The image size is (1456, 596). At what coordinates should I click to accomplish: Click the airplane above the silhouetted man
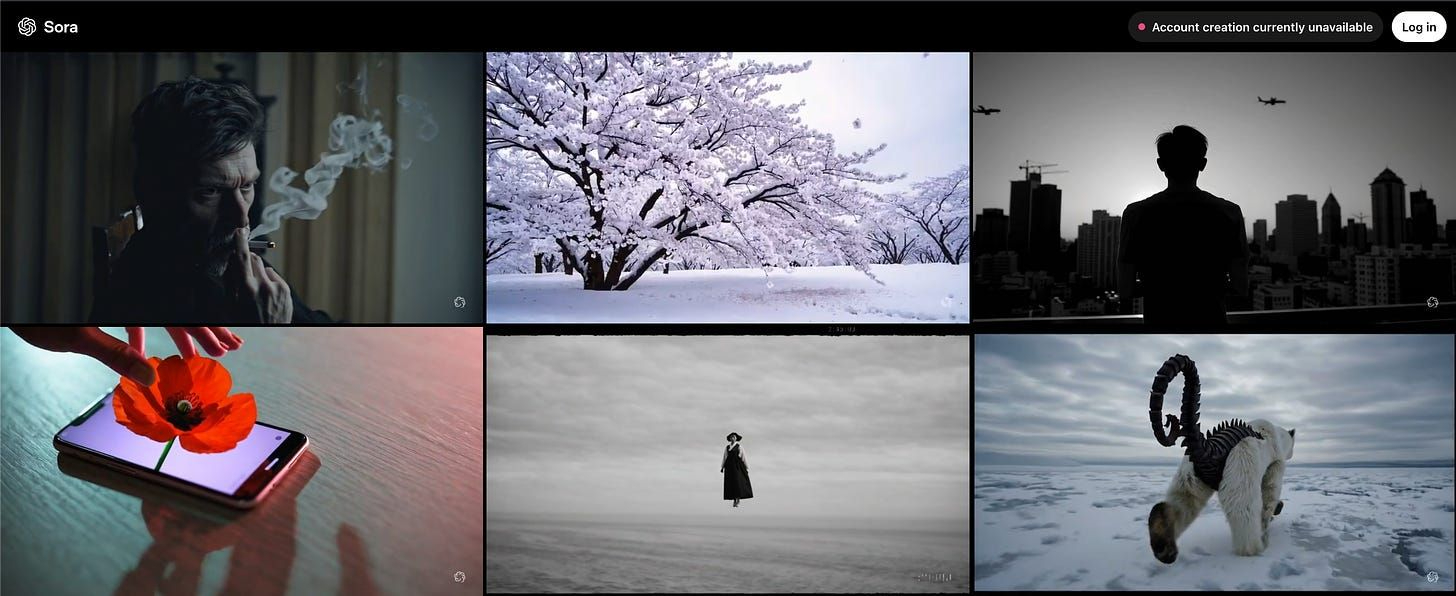click(1271, 100)
